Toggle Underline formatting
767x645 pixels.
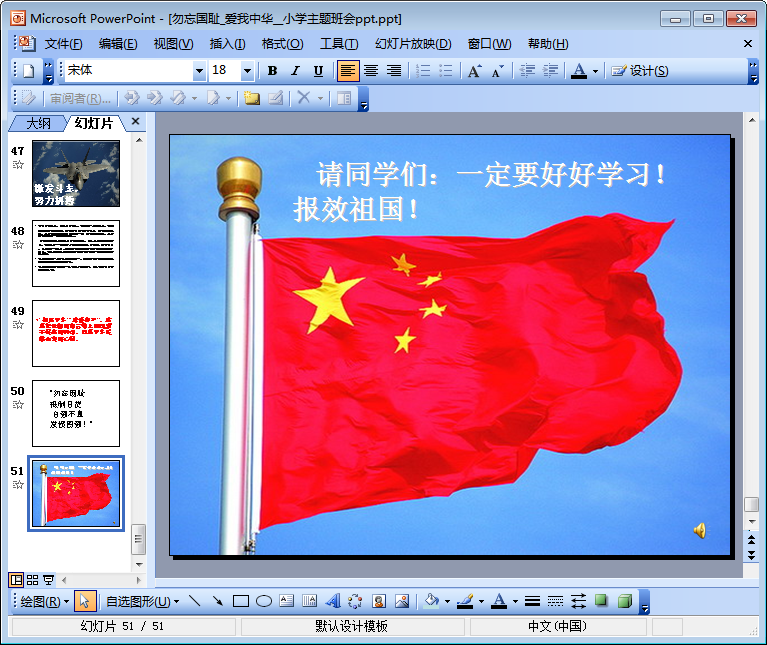tap(318, 71)
